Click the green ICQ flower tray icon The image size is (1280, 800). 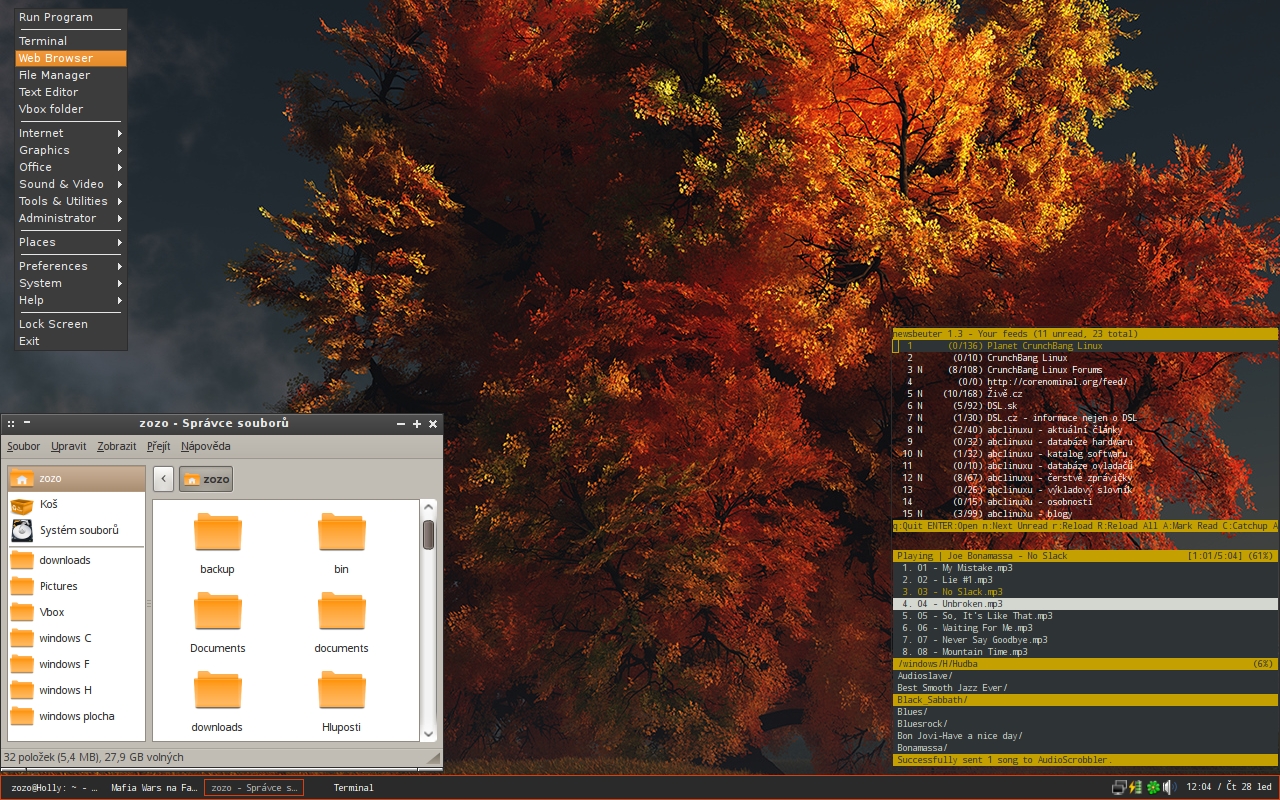pyautogui.click(x=1153, y=787)
